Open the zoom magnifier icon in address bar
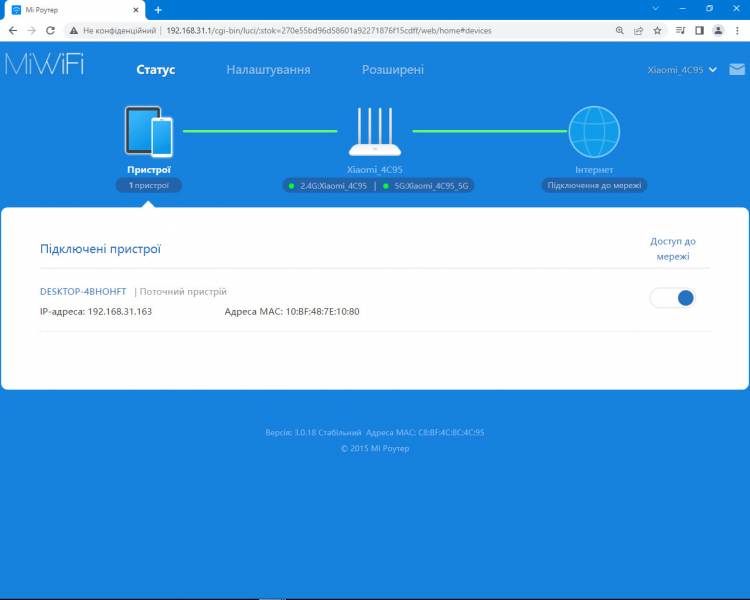Image resolution: width=750 pixels, height=600 pixels. coord(619,31)
